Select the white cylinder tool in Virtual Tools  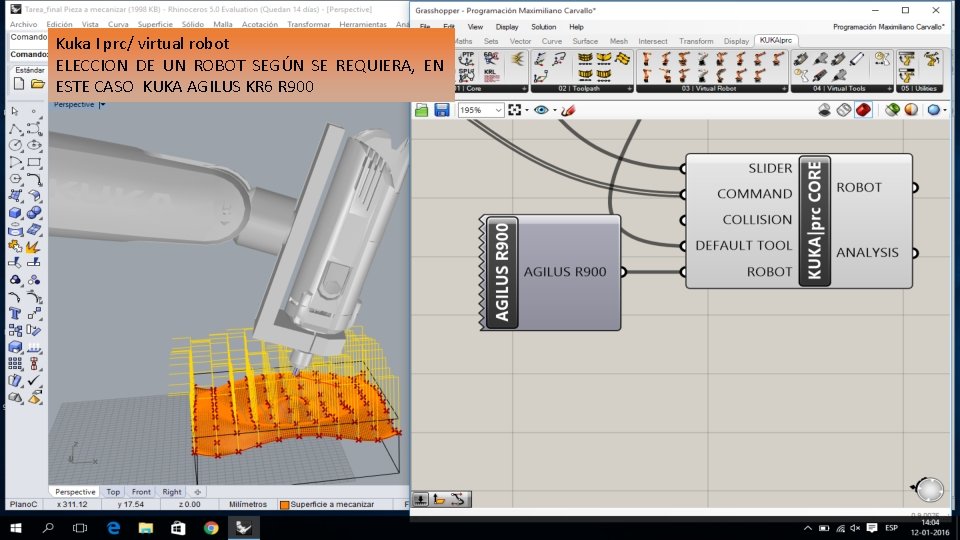857,59
